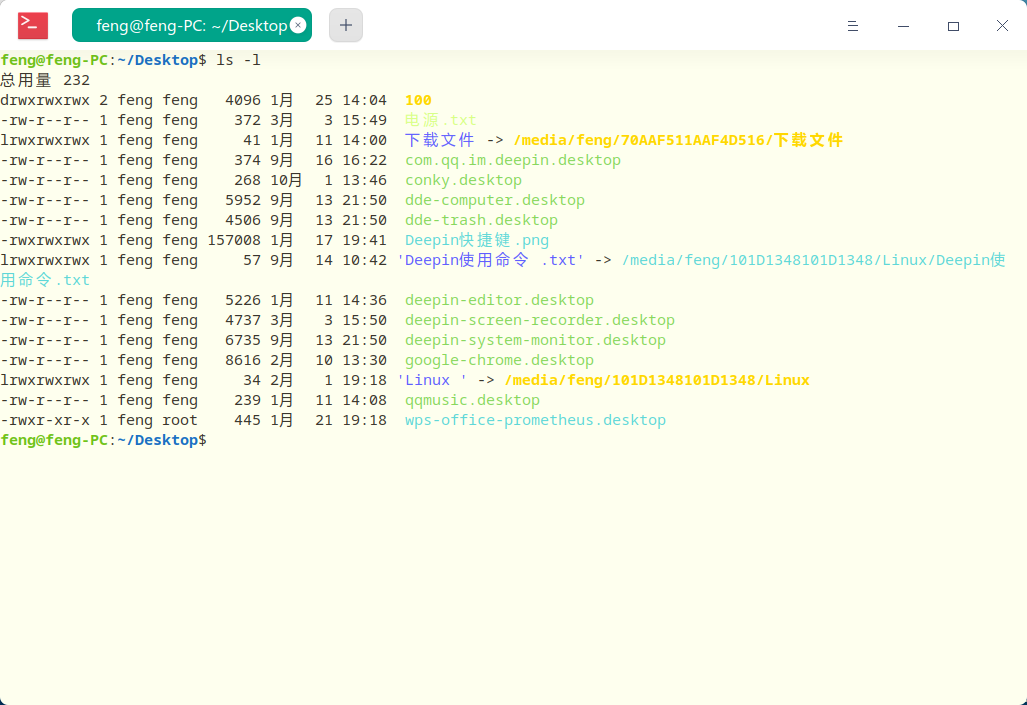Click the deepin-screen-recorder.desktop filename

539,320
